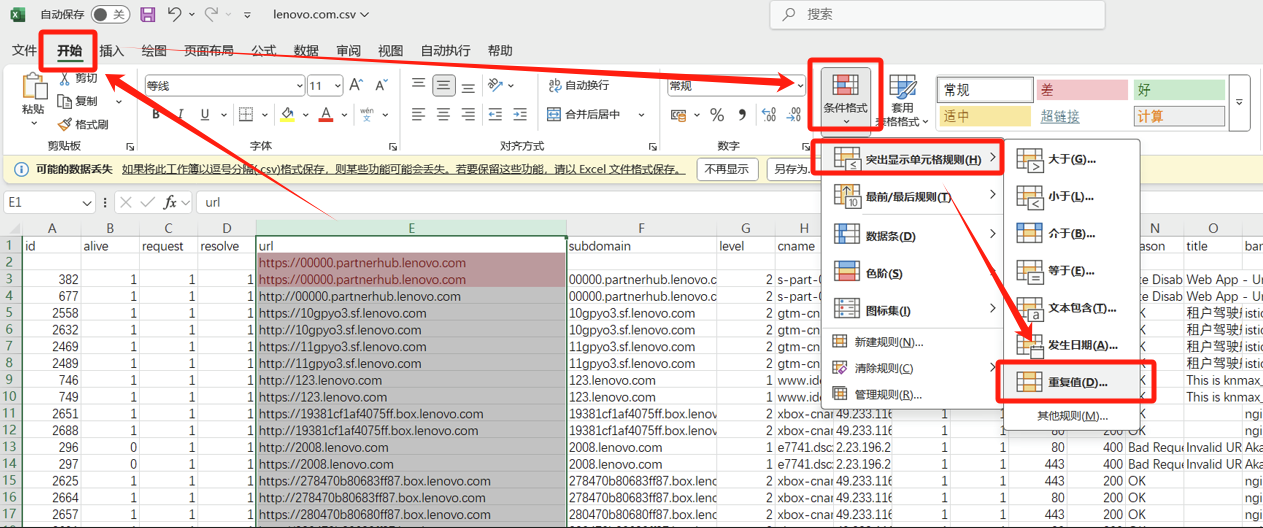Toggle center horizontal alignment
The width and height of the screenshot is (1263, 528).
444,114
